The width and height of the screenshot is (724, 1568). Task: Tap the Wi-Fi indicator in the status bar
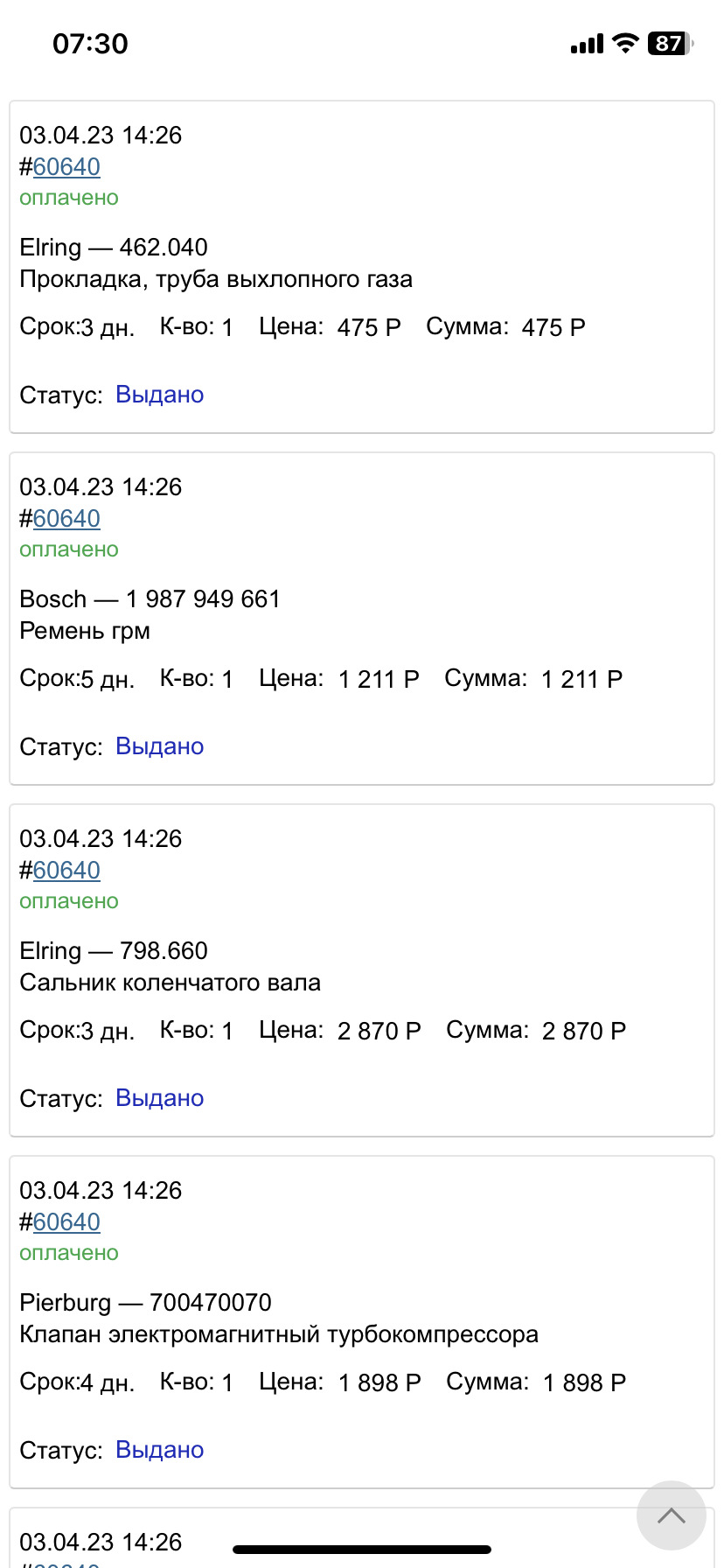pyautogui.click(x=624, y=44)
